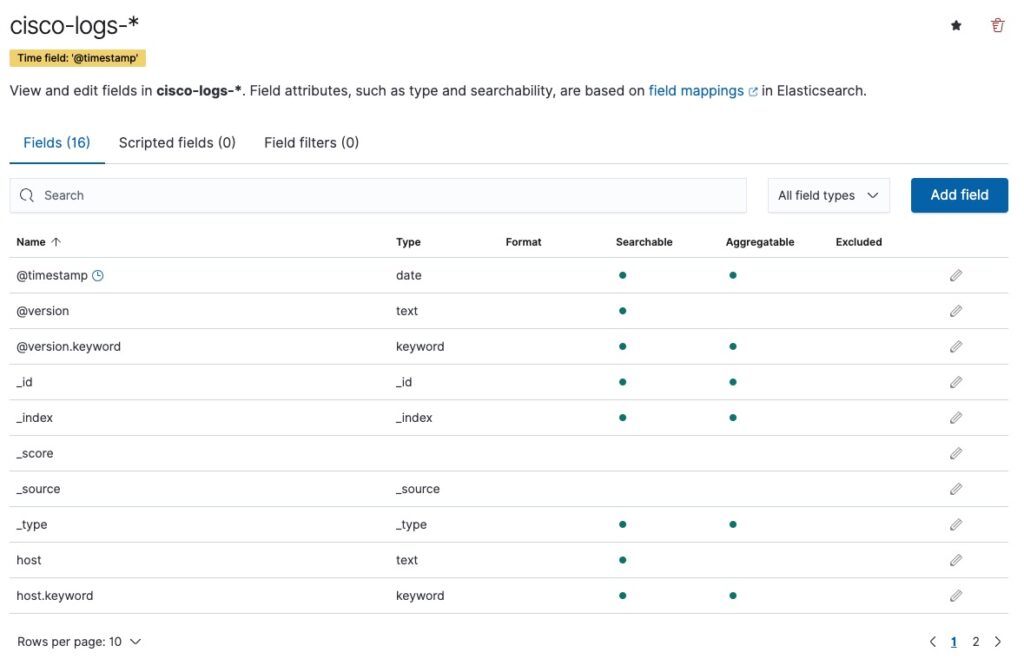Edit the _type field pencil icon

(x=955, y=524)
